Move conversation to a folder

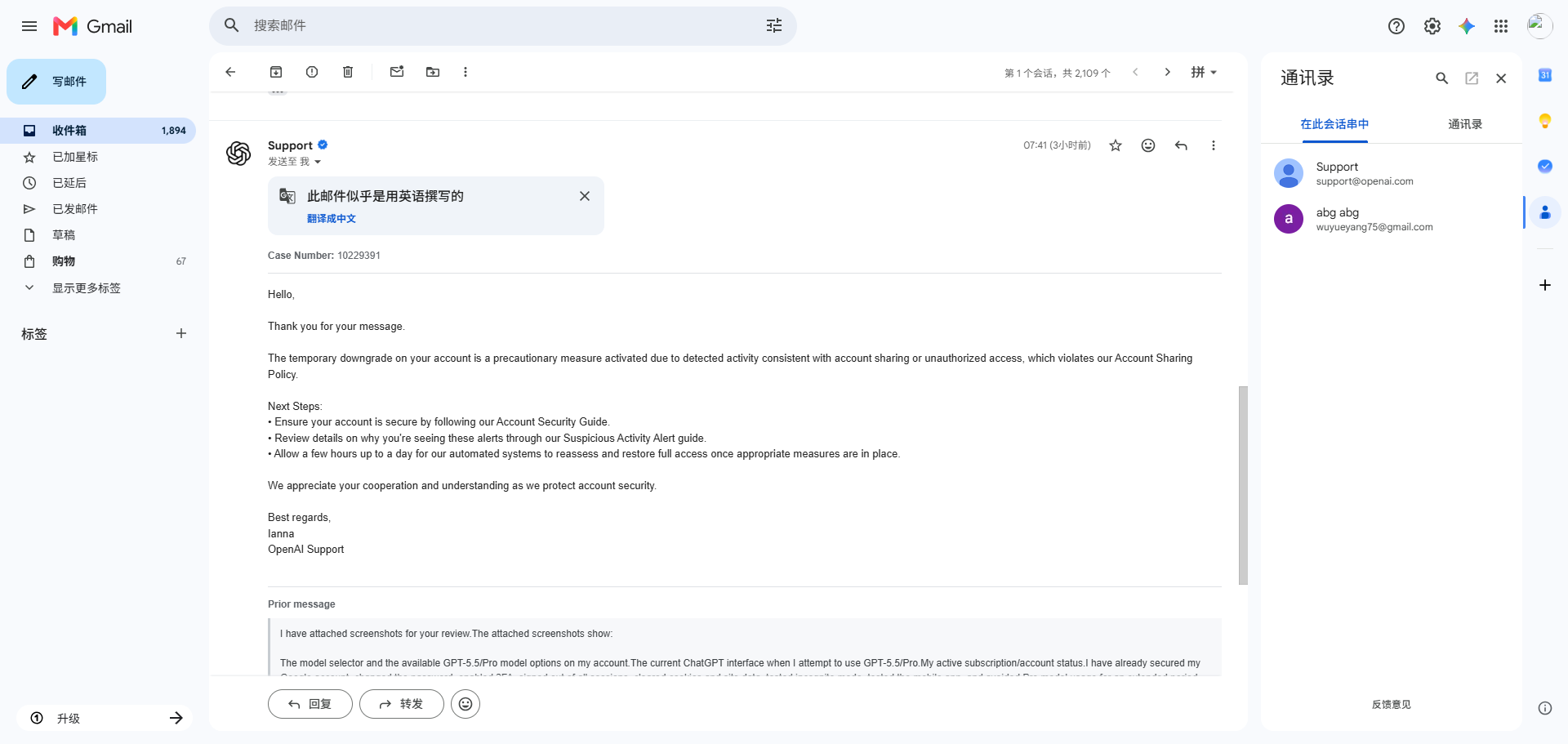click(x=433, y=72)
